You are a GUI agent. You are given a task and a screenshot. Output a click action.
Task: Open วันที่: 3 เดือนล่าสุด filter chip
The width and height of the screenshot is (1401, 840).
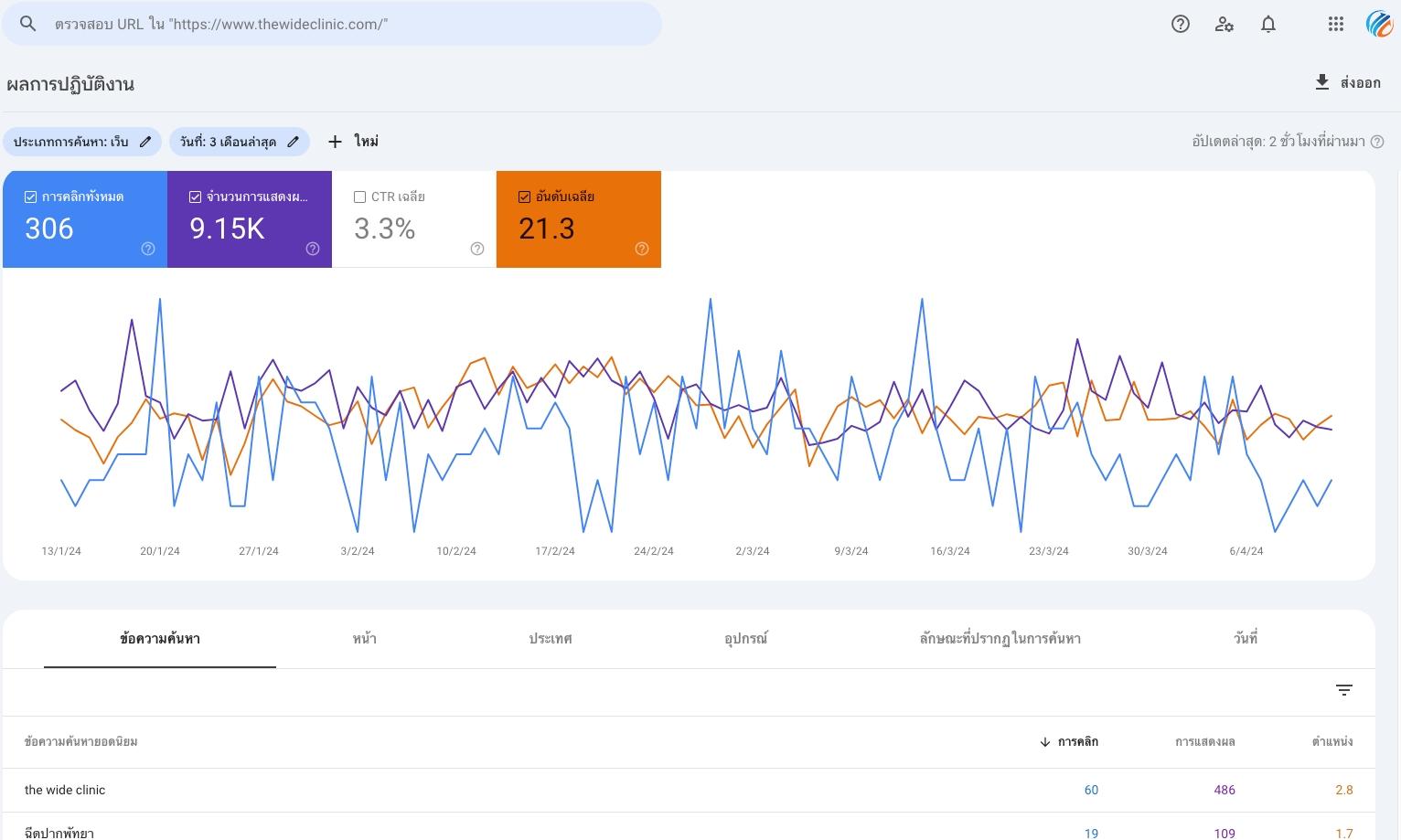click(240, 142)
